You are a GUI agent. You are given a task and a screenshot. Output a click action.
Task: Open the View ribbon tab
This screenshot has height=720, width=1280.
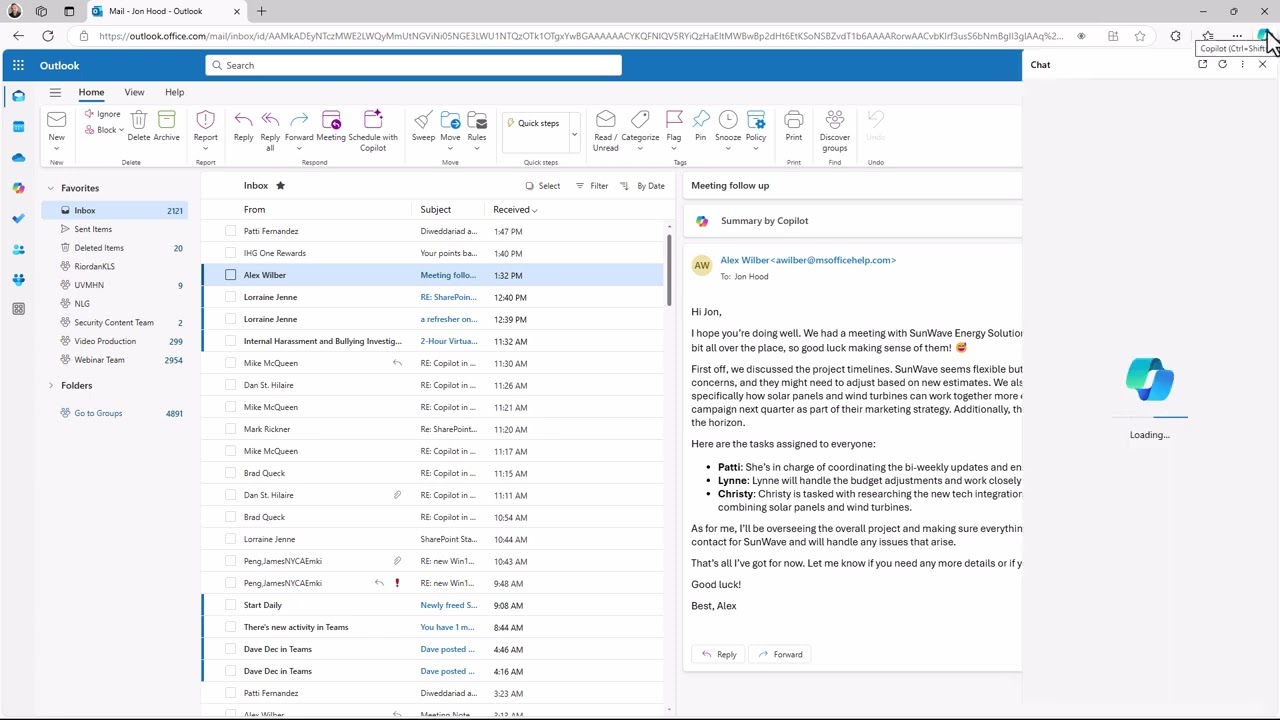pyautogui.click(x=134, y=92)
